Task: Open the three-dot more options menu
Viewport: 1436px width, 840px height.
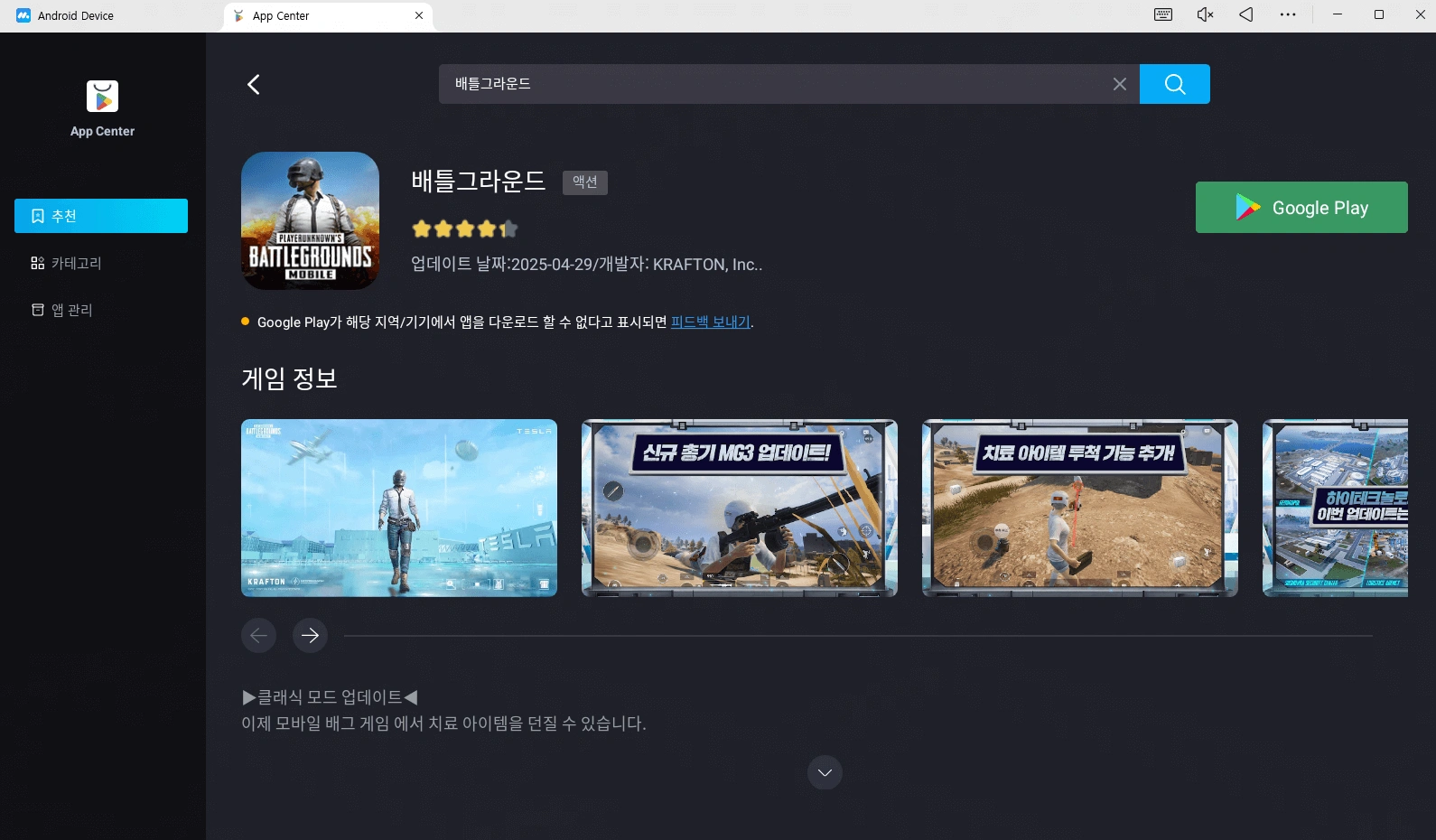Action: [x=1288, y=14]
